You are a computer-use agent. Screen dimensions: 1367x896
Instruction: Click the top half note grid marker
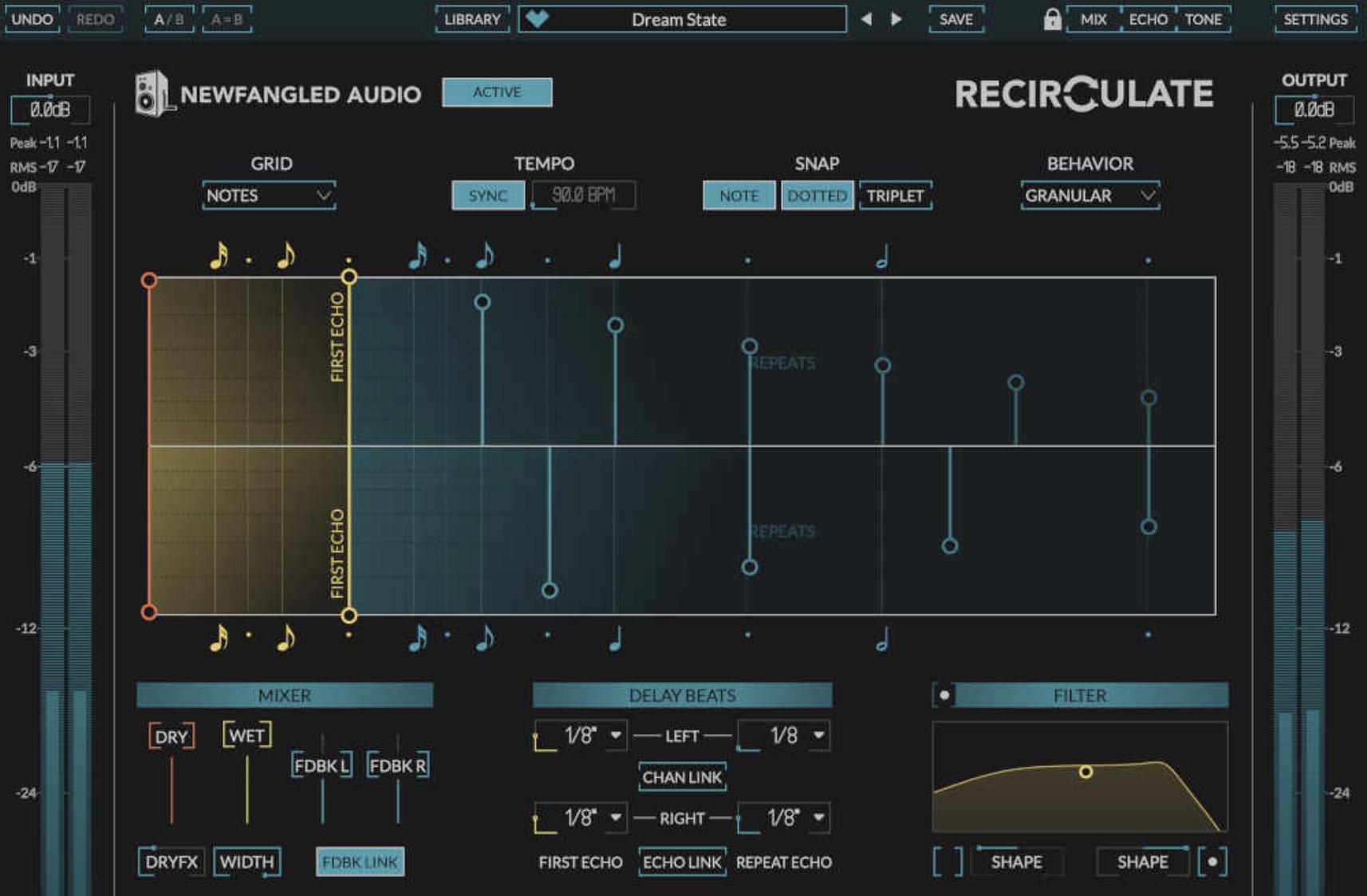click(x=882, y=256)
